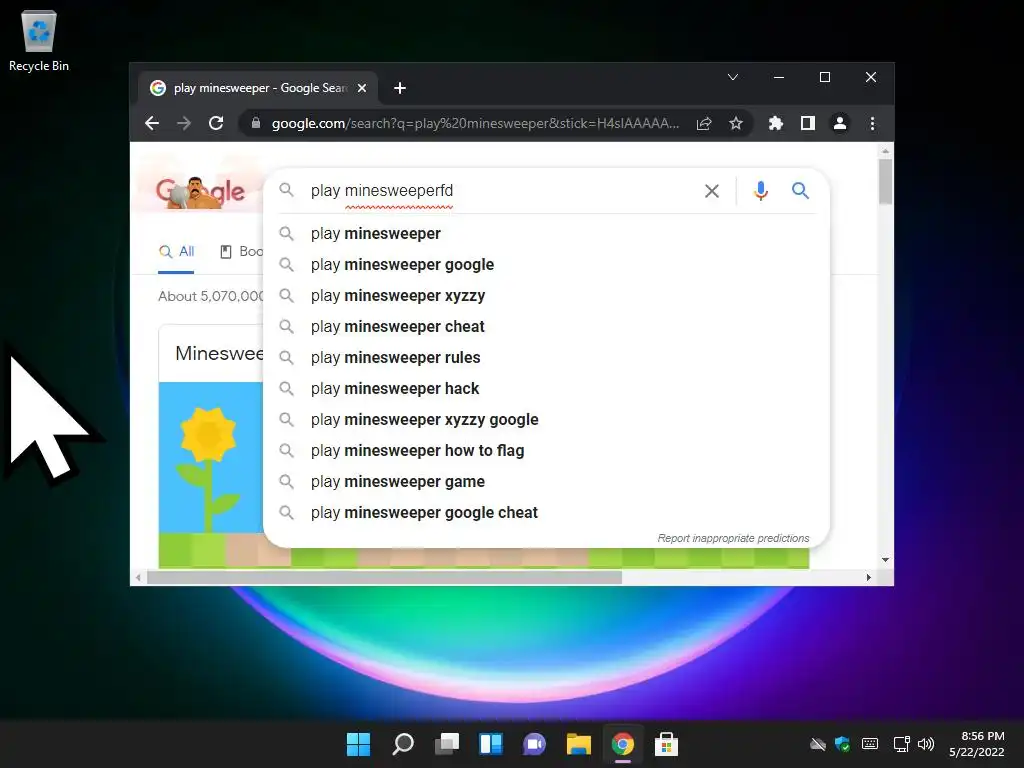Viewport: 1024px width, 768px height.
Task: Select suggestion "play minesweeper"
Action: [x=547, y=234]
